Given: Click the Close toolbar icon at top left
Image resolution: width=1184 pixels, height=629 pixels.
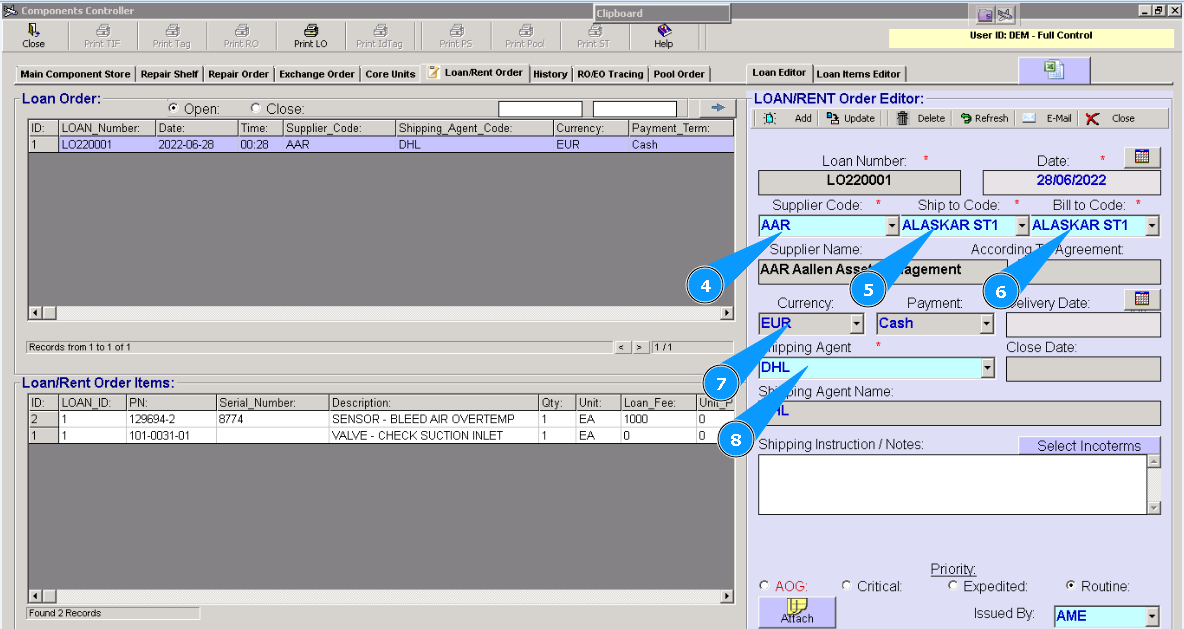Looking at the screenshot, I should (33, 35).
